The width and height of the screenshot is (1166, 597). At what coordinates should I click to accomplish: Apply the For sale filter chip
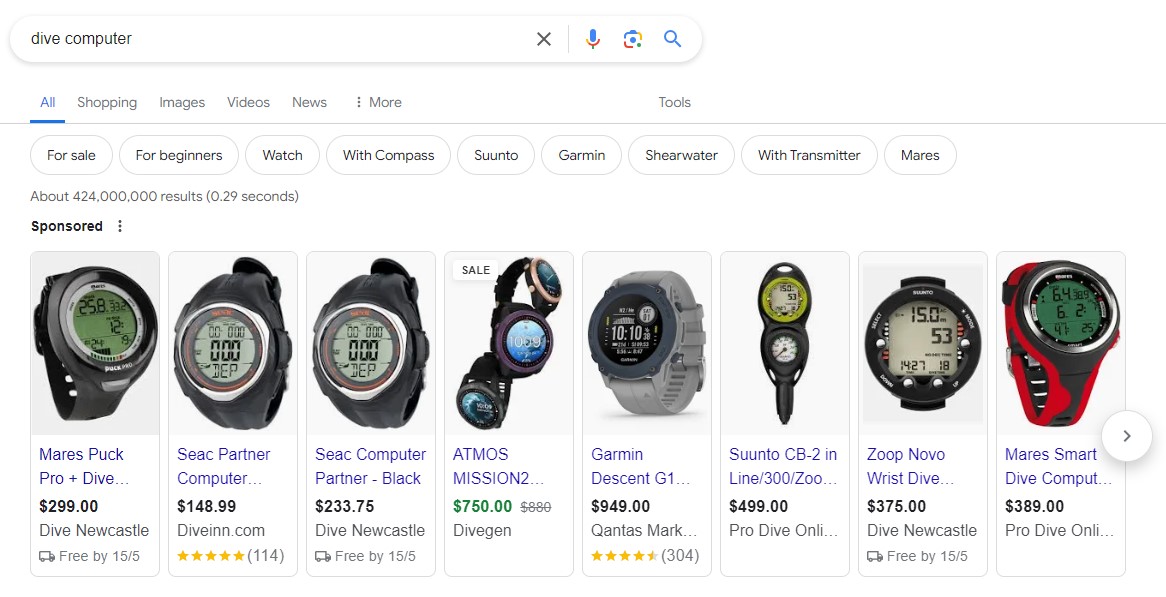tap(71, 155)
